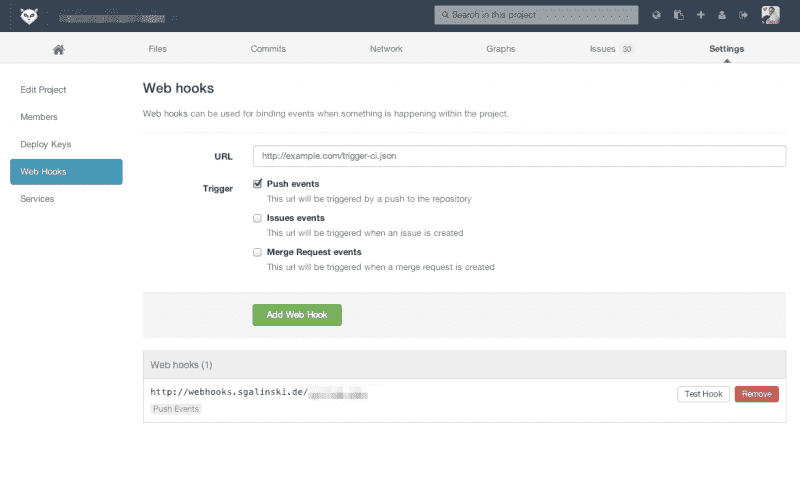Switch to the Commits tab

[x=268, y=49]
